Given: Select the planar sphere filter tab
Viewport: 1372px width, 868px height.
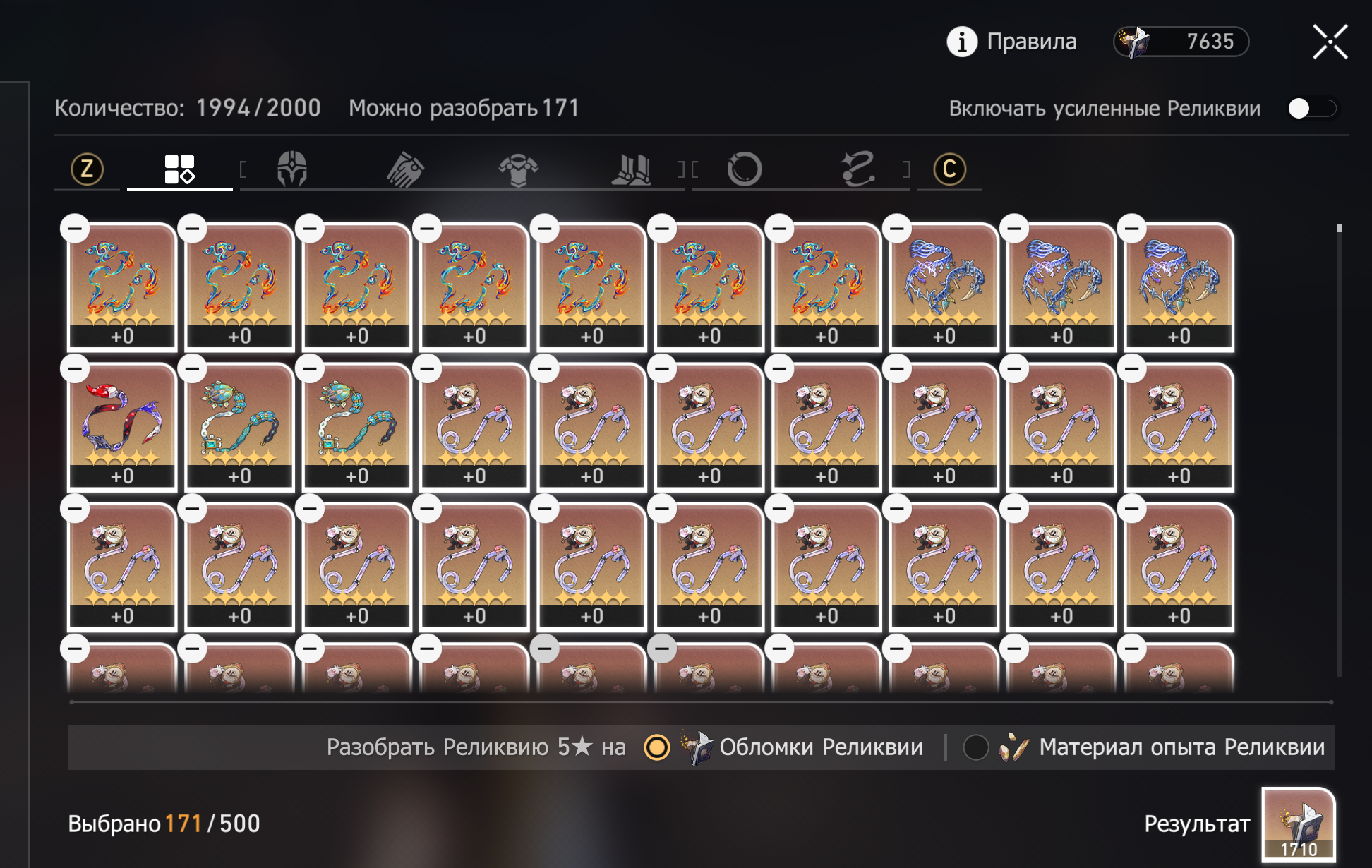Looking at the screenshot, I should pos(744,169).
